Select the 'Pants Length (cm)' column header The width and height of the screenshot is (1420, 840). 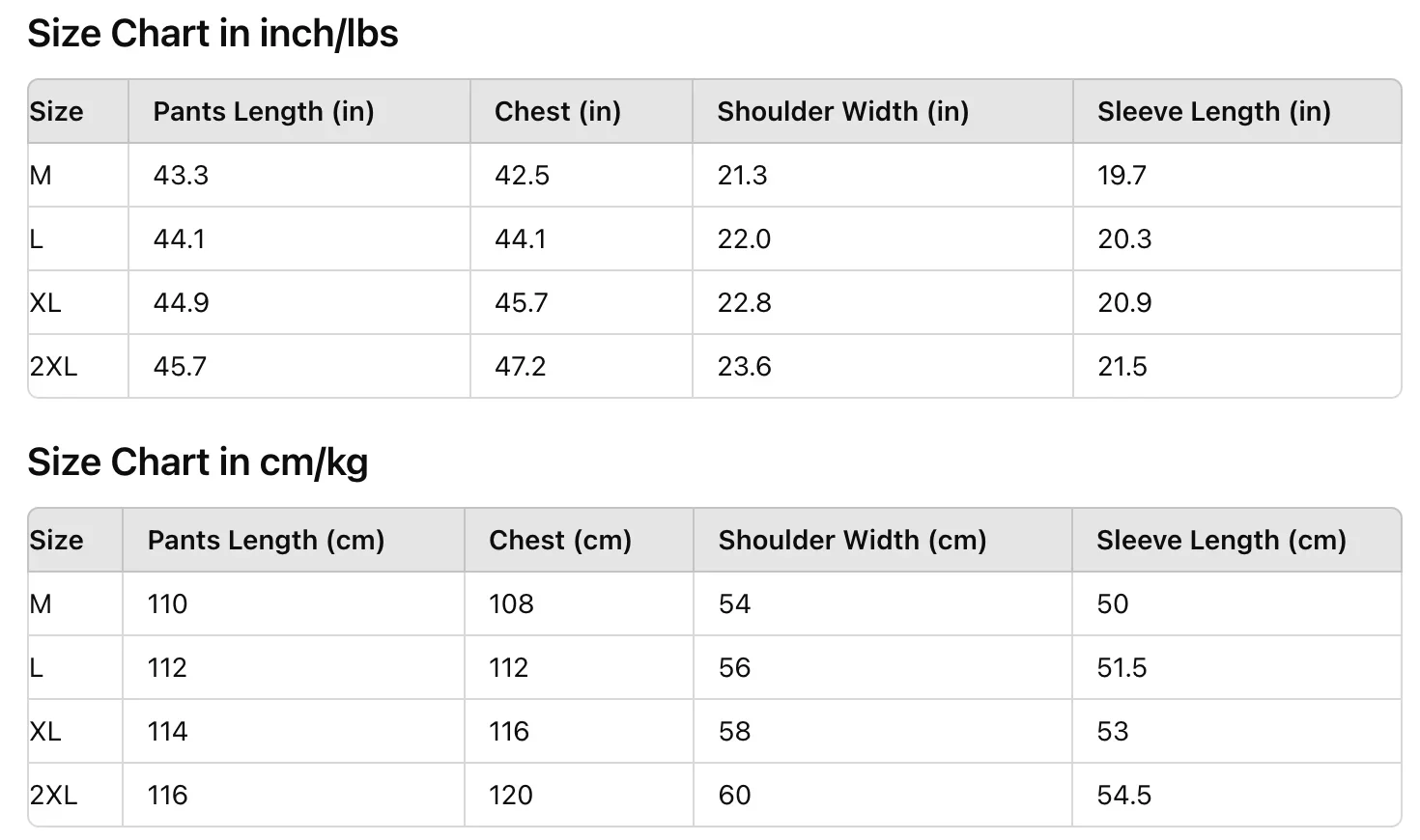[x=294, y=540]
